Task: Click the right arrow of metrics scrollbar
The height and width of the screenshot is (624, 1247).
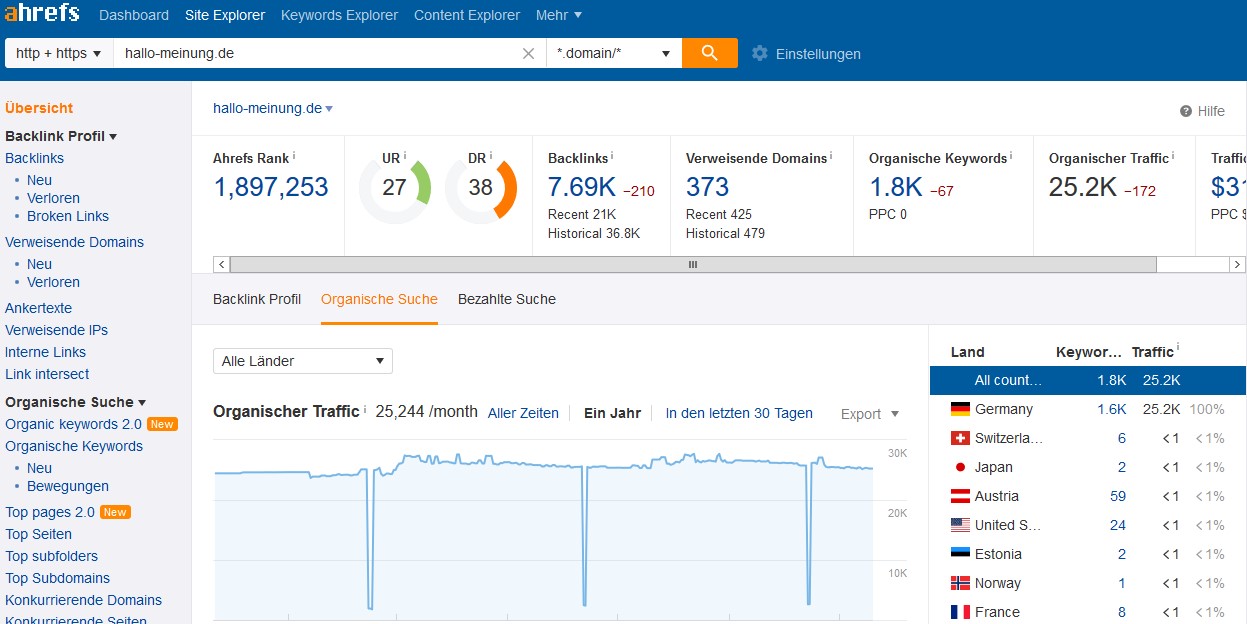Action: point(1237,264)
